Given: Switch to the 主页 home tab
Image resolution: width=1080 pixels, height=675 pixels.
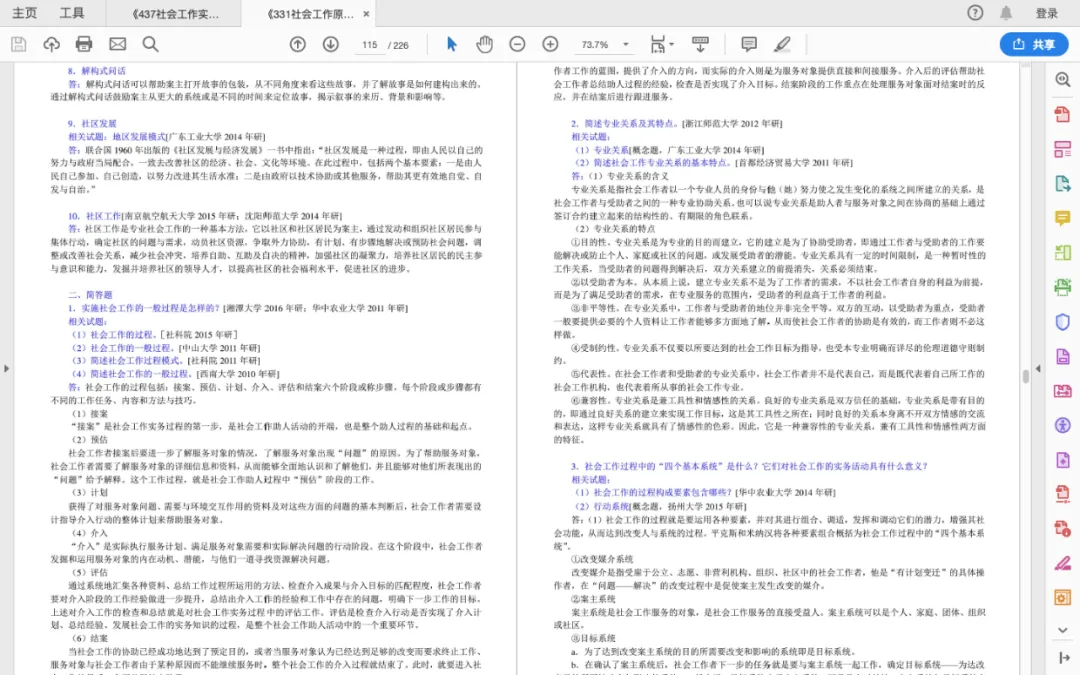Looking at the screenshot, I should pos(25,13).
